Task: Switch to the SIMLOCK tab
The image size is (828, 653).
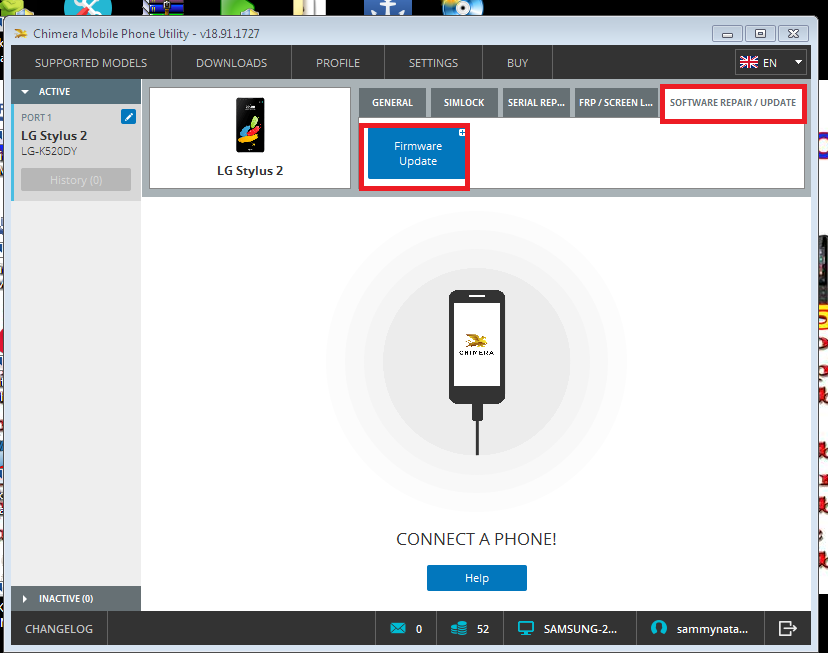Action: (464, 102)
